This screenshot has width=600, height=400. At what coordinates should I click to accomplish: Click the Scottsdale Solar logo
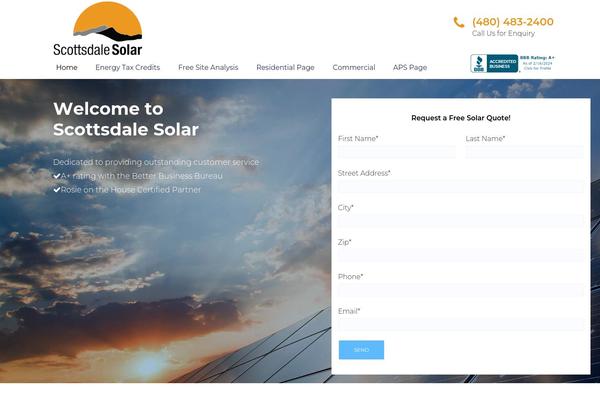(98, 29)
